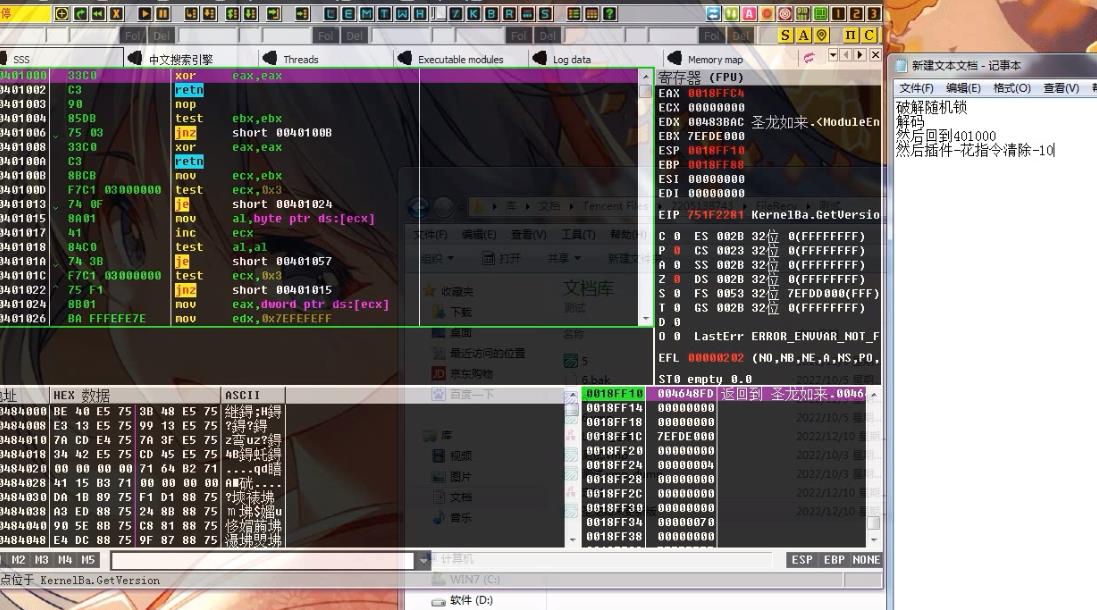Click the green question mark help icon
Screen dimensions: 1097x610
(x=609, y=14)
